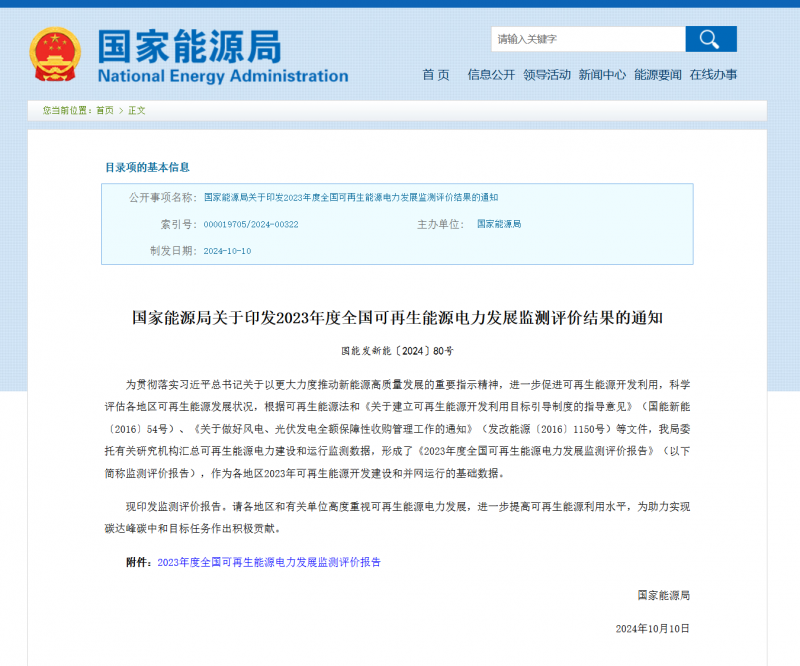The height and width of the screenshot is (666, 800).
Task: Click the 国家能源局 site title banner
Action: [x=189, y=46]
